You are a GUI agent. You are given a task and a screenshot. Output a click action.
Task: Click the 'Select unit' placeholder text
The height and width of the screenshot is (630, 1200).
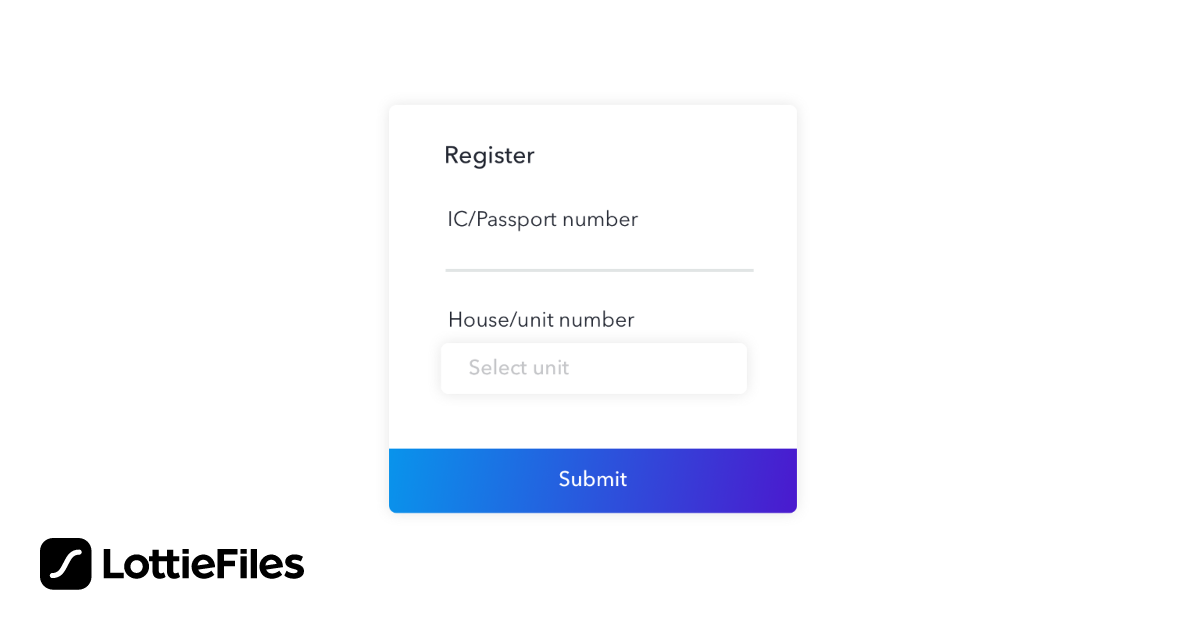[x=518, y=368]
